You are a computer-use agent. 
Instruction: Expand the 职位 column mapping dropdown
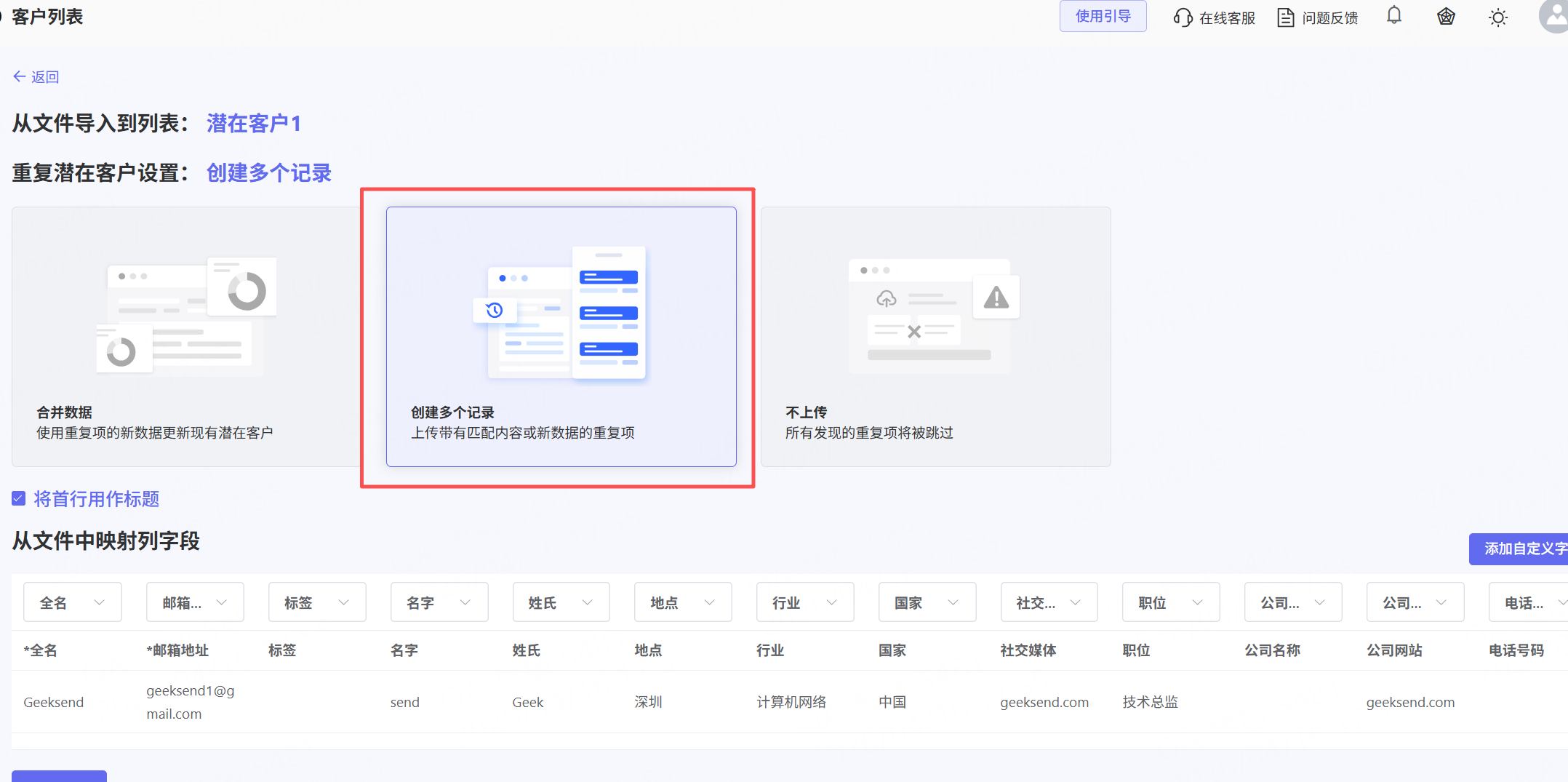[1170, 602]
